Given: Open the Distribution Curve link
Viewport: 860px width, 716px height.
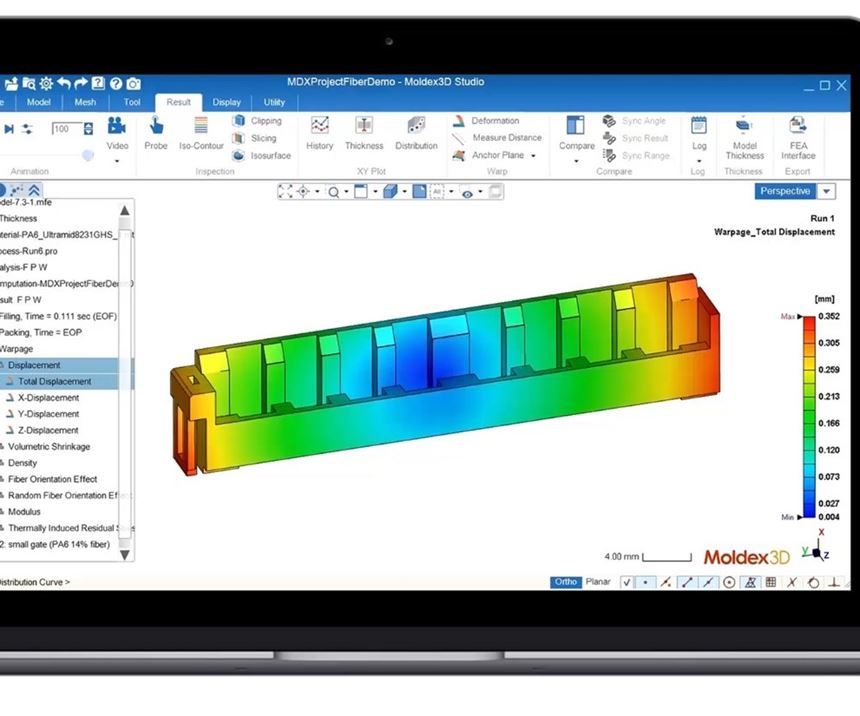Looking at the screenshot, I should 34,582.
